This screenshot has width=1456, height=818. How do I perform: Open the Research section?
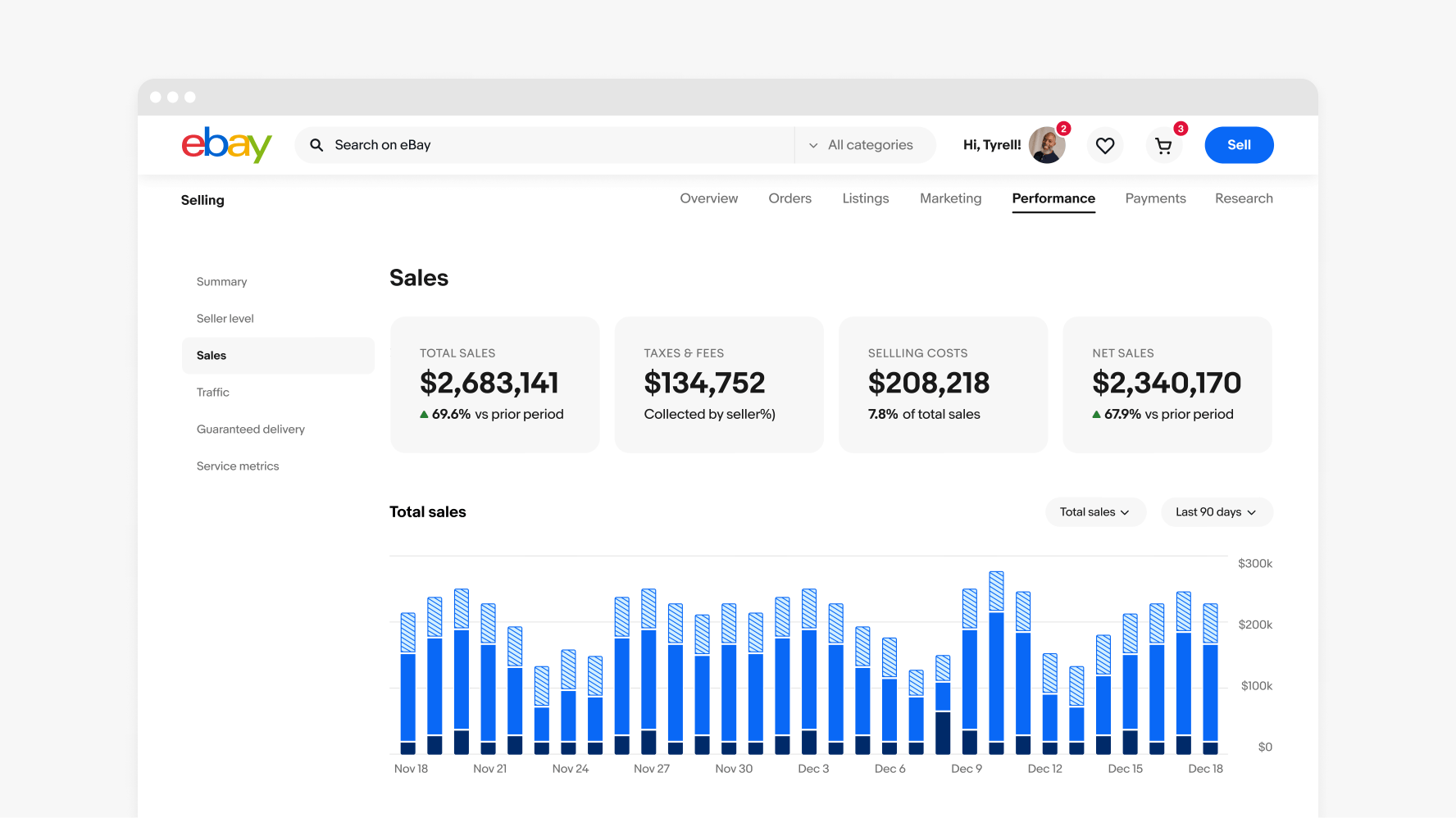click(x=1244, y=198)
